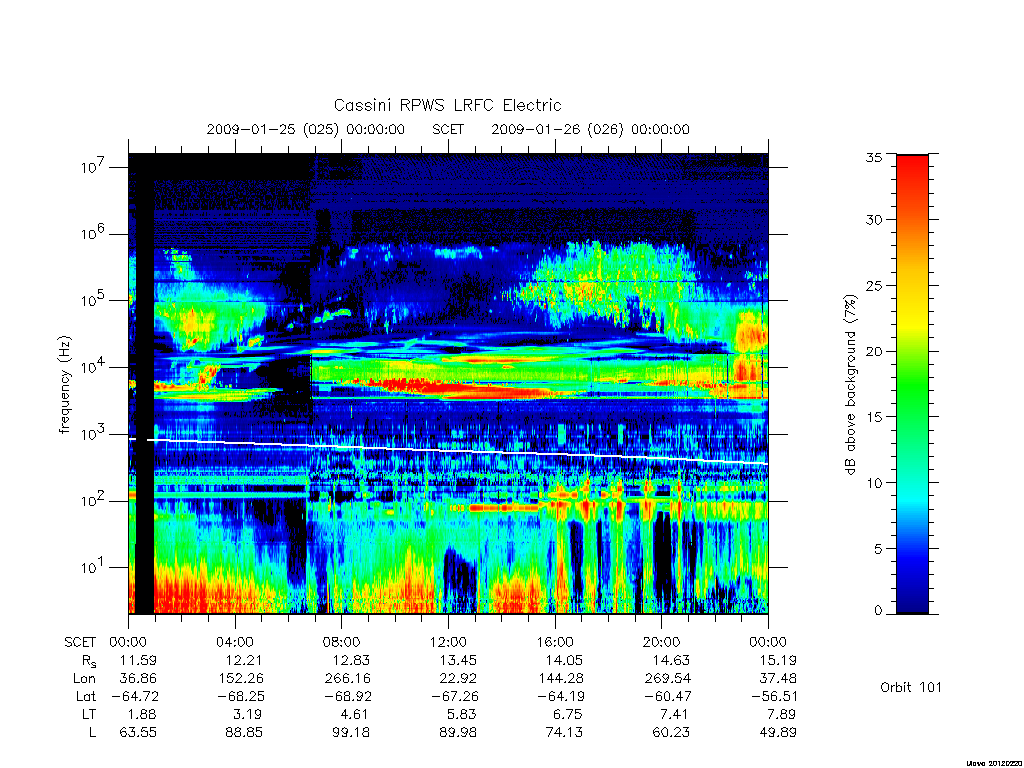Viewport: 1024px width, 768px height.
Task: Click the color scale label '20'
Action: [x=874, y=351]
